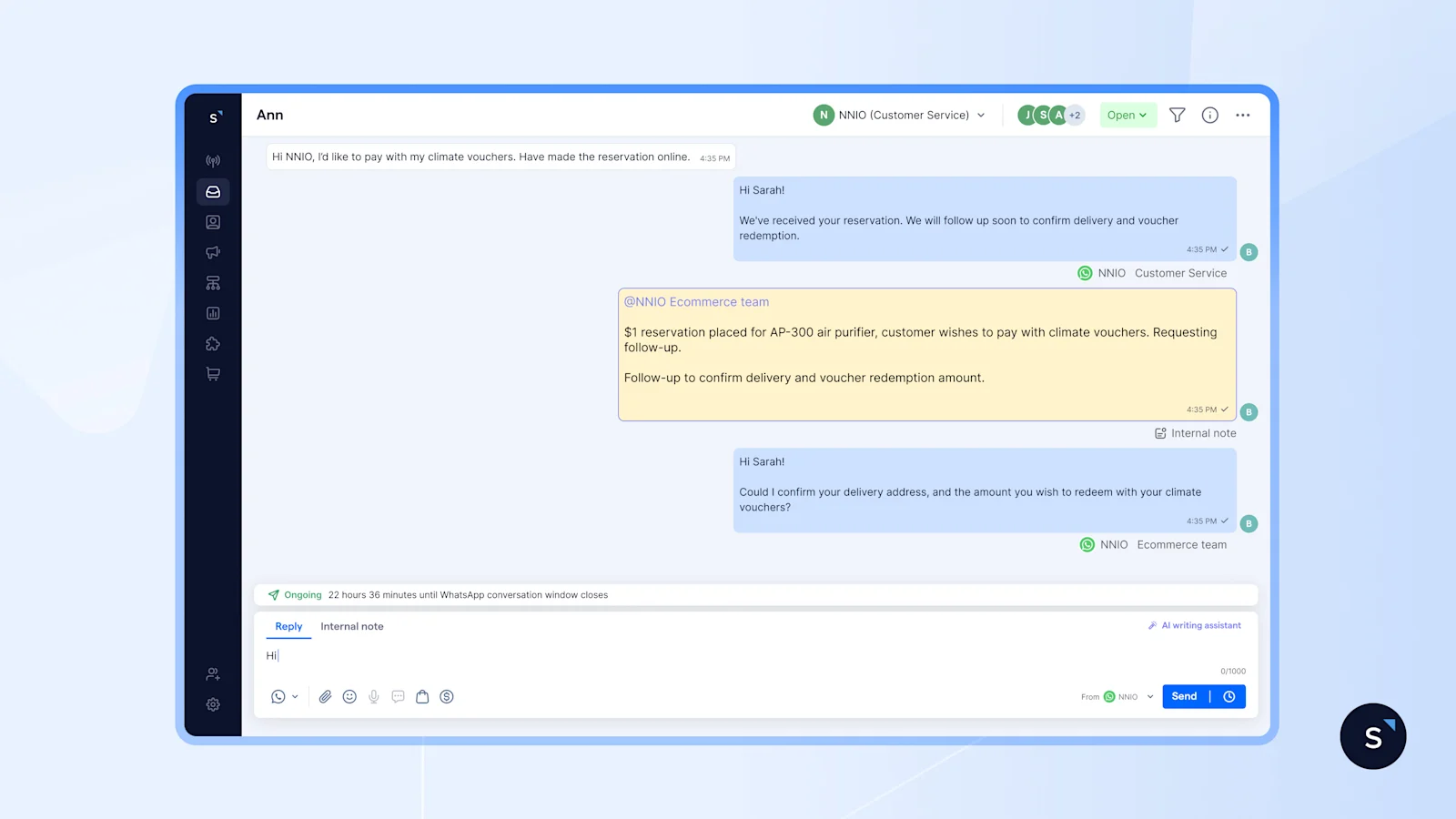Open the invite users icon in the sidebar
Screen dimensions: 1456x819
(x=213, y=674)
